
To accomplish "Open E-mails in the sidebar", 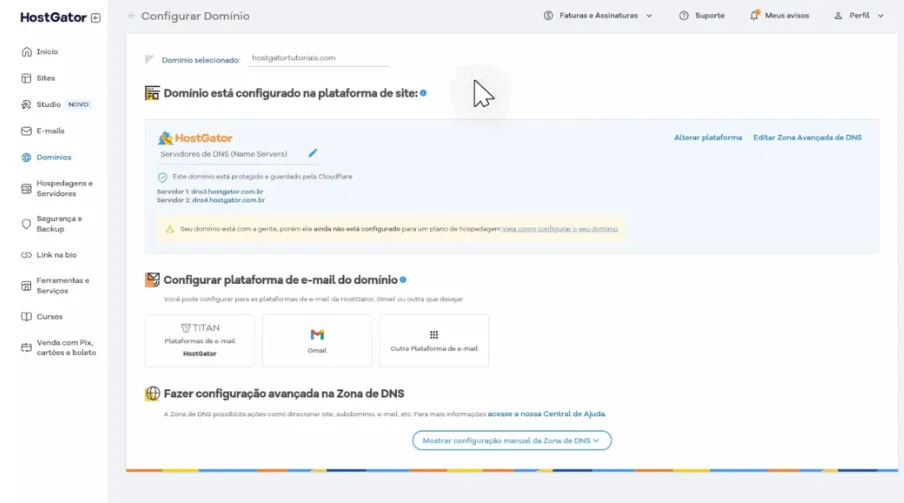I will coord(50,131).
